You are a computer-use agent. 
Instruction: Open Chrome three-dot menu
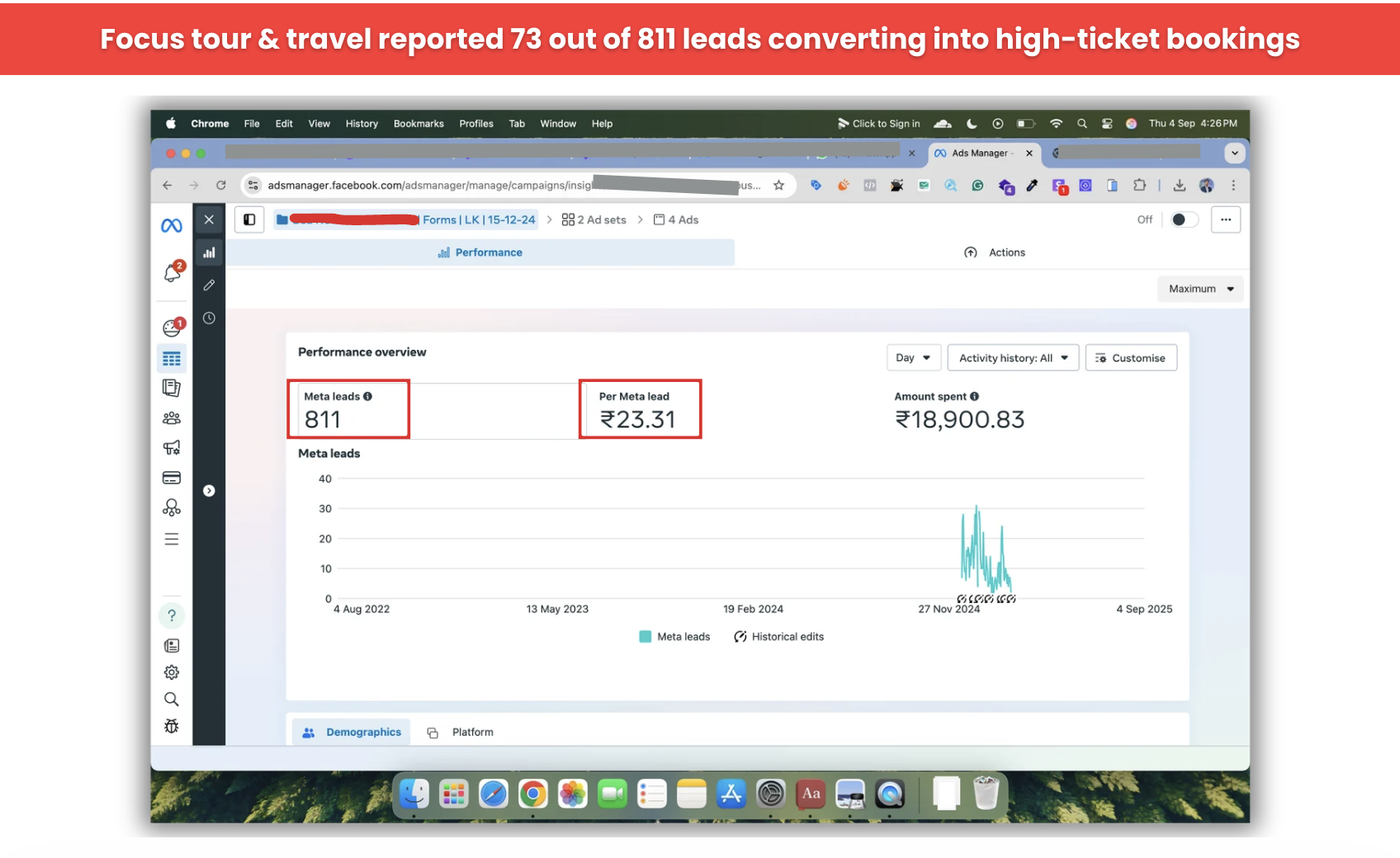pos(1233,185)
